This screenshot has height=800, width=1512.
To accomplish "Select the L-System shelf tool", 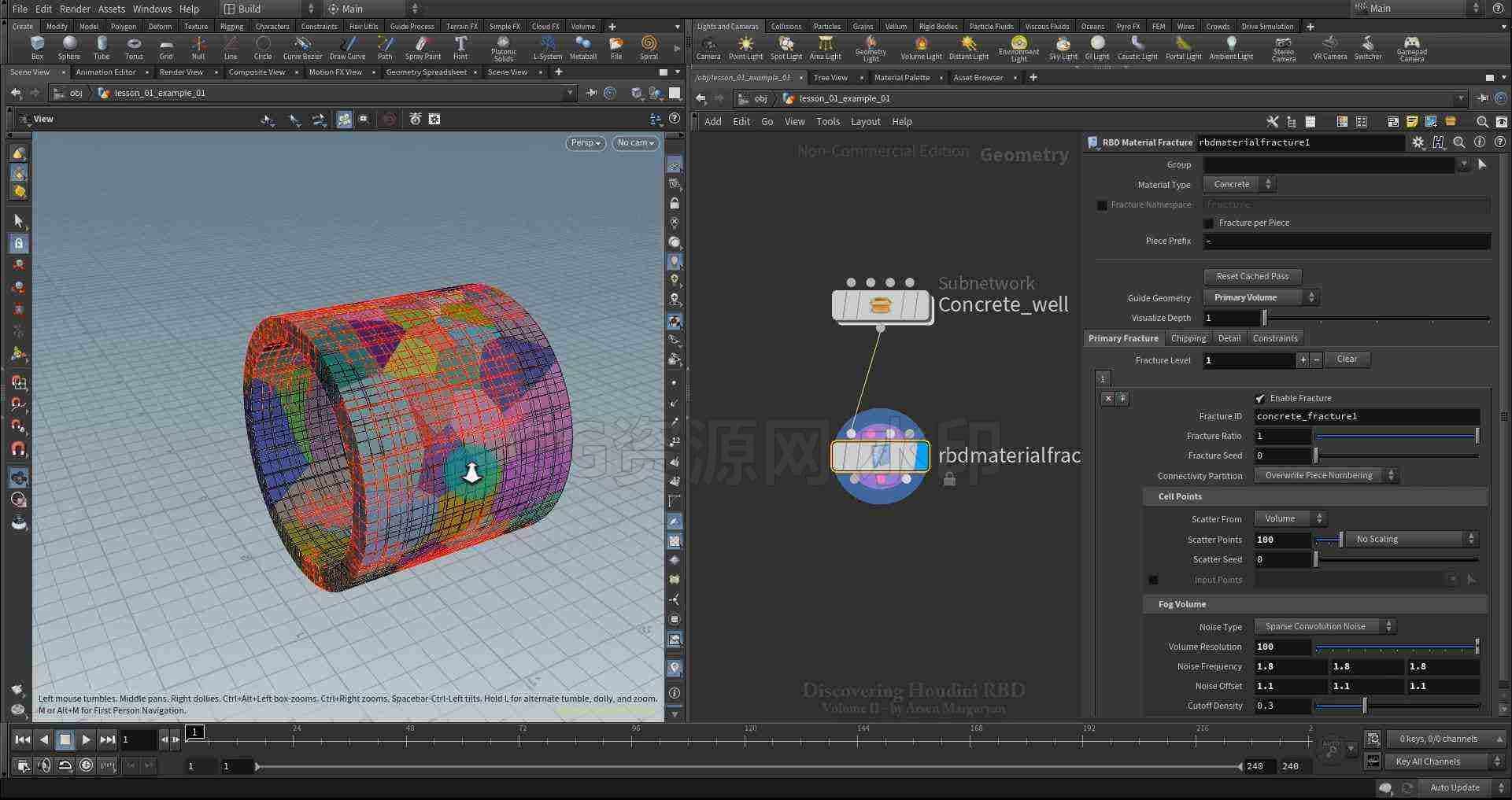I will pos(548,47).
